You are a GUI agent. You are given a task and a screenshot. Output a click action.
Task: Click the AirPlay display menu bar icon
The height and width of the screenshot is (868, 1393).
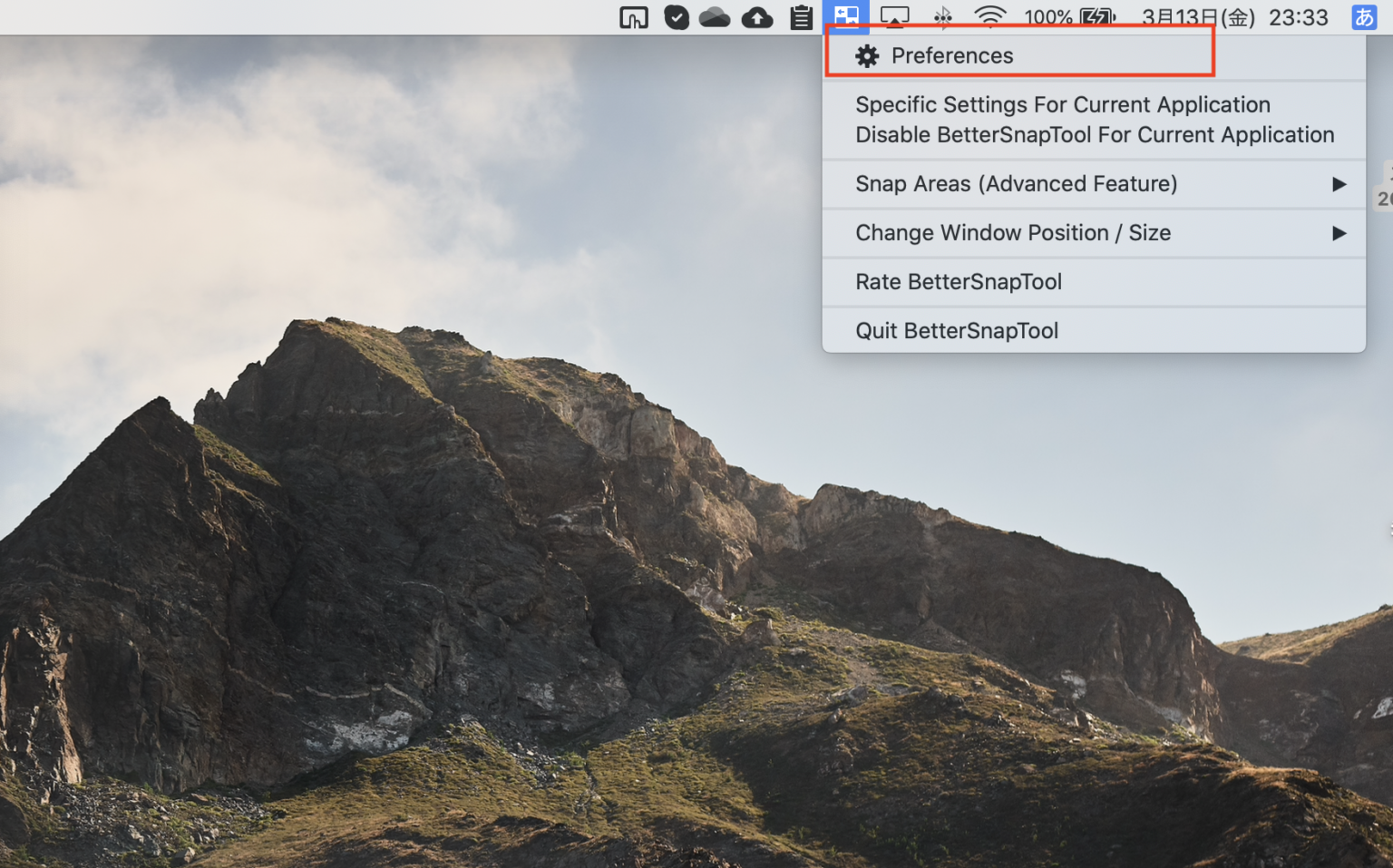click(894, 17)
